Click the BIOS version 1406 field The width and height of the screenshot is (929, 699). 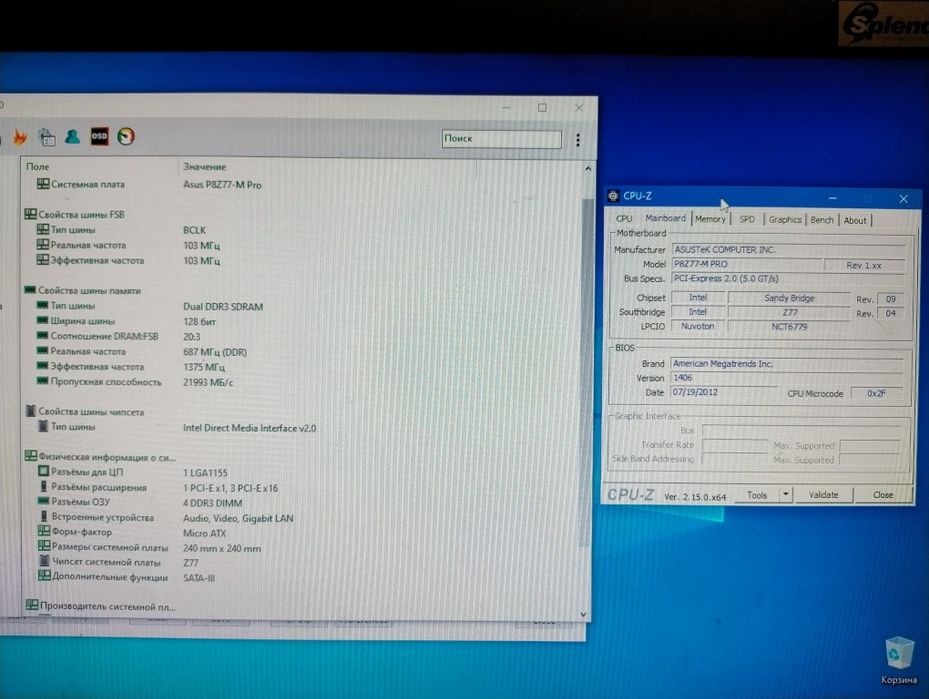[x=786, y=377]
